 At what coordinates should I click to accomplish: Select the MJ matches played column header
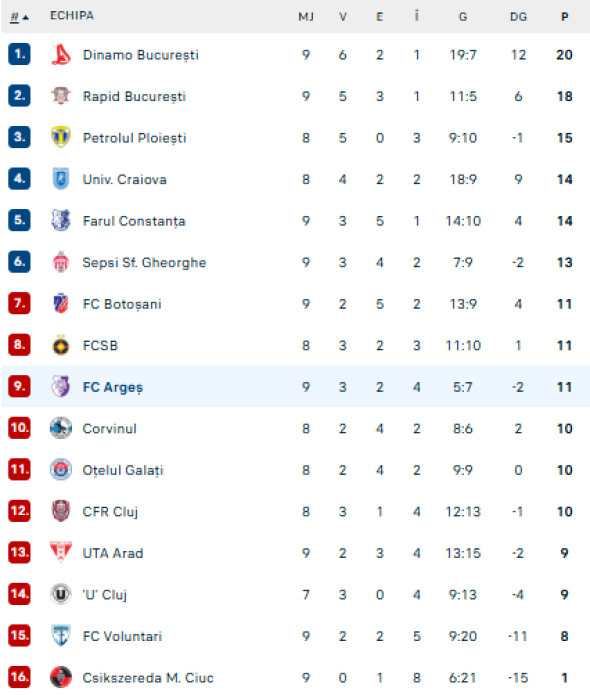[x=306, y=17]
